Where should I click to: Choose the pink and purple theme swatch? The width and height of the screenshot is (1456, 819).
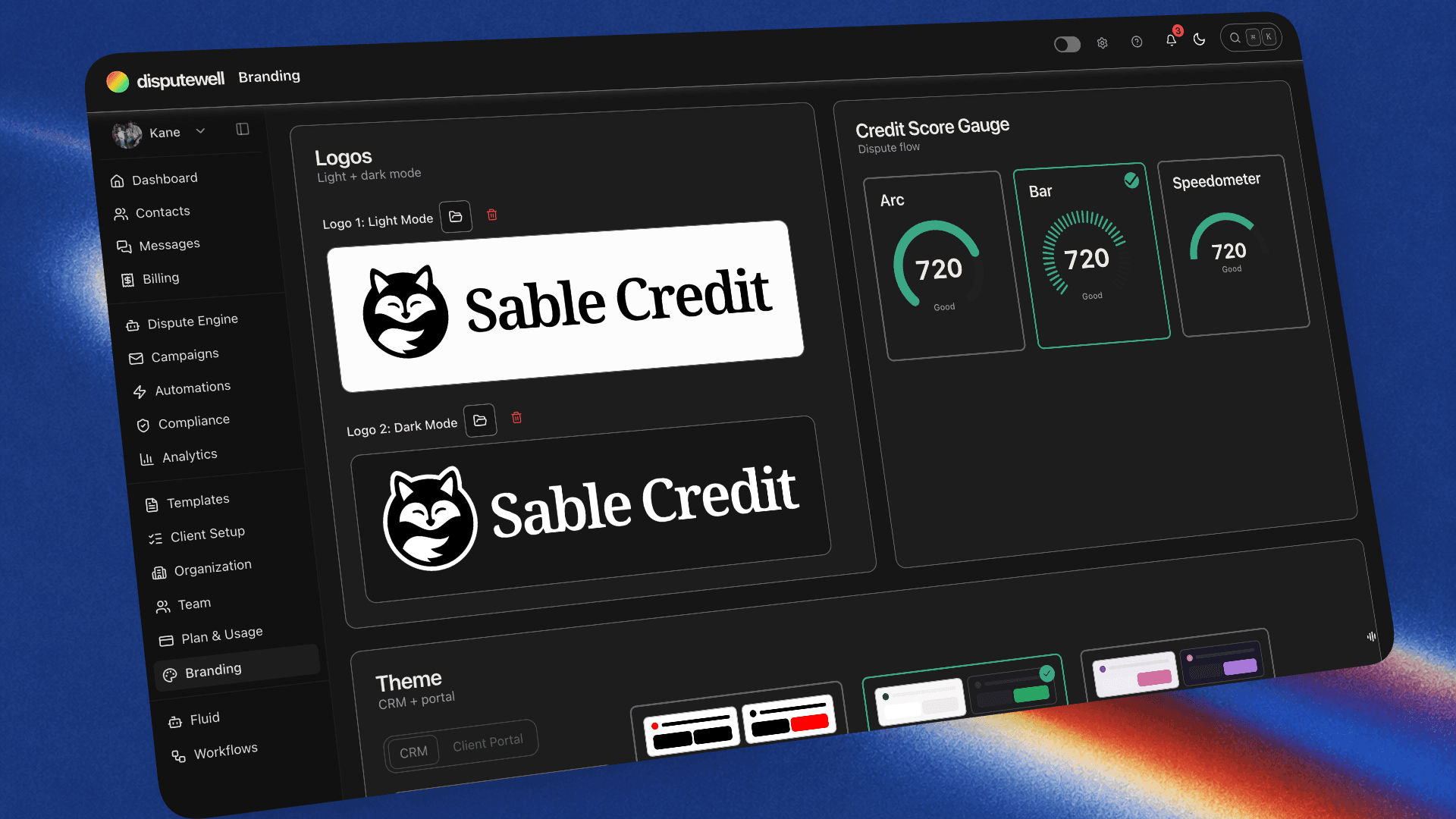1176,664
